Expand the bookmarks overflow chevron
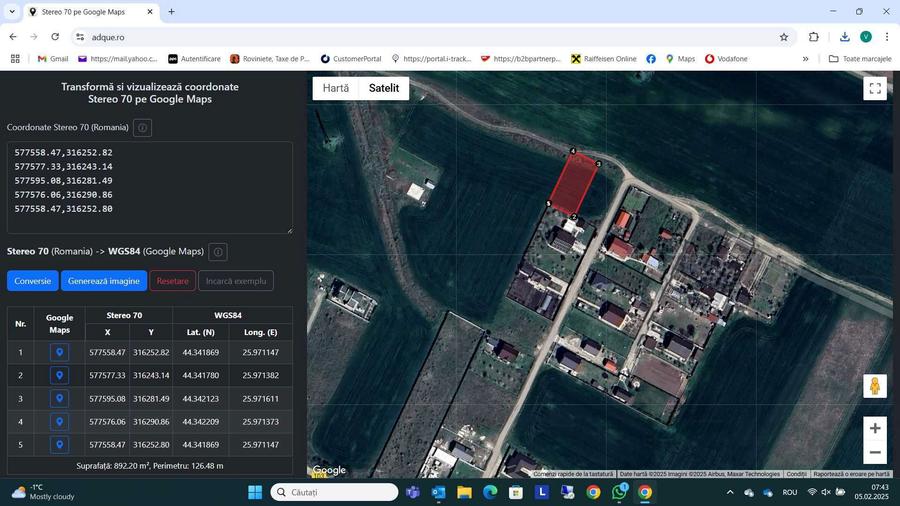Viewport: 900px width, 506px height. click(805, 59)
